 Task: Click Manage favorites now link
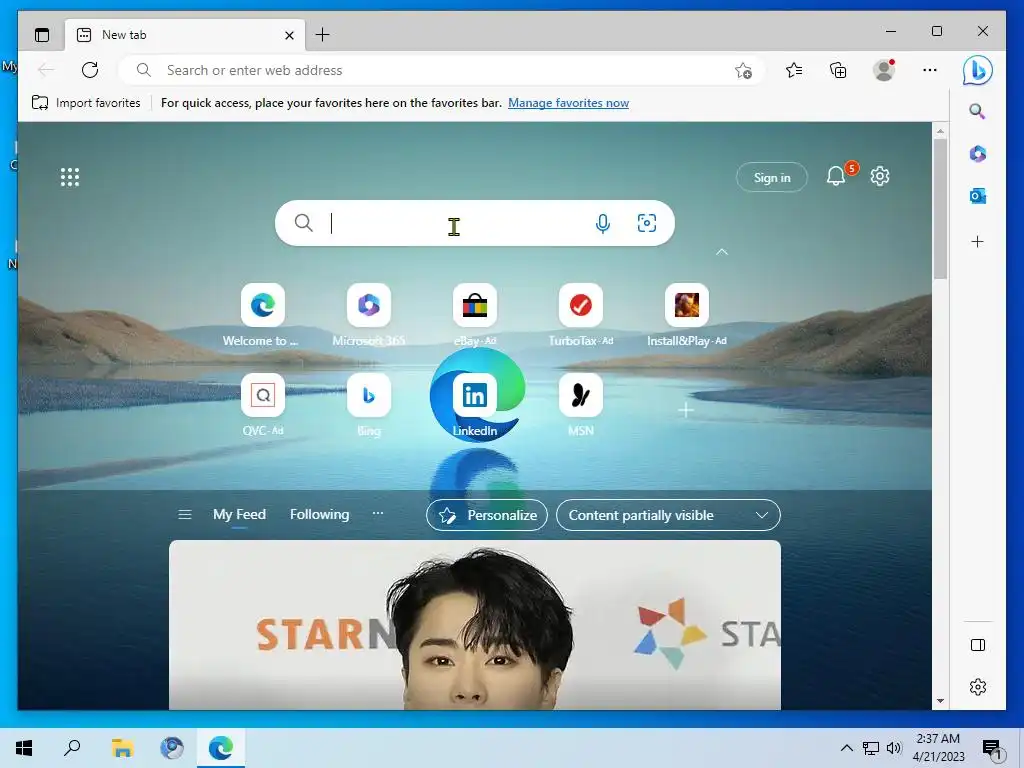click(x=568, y=103)
